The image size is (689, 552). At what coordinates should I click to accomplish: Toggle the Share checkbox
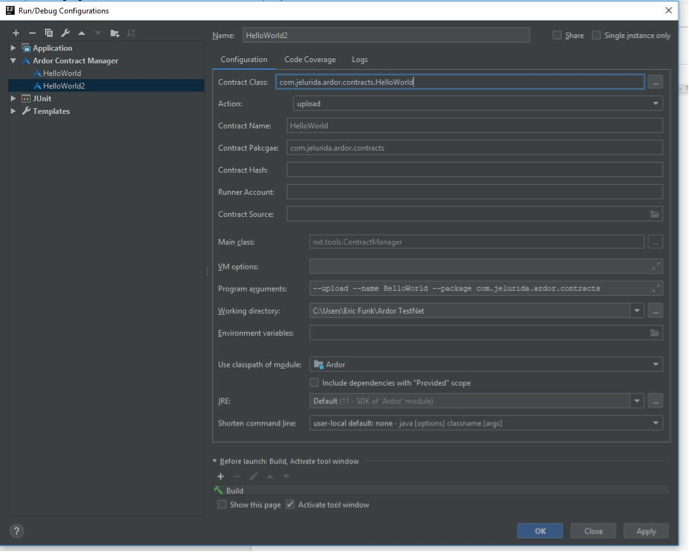click(x=557, y=35)
